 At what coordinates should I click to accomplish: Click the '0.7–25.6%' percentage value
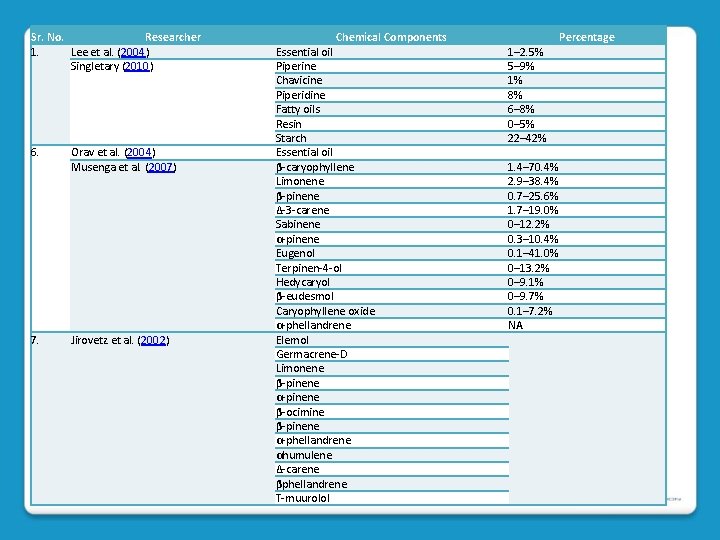click(x=533, y=196)
